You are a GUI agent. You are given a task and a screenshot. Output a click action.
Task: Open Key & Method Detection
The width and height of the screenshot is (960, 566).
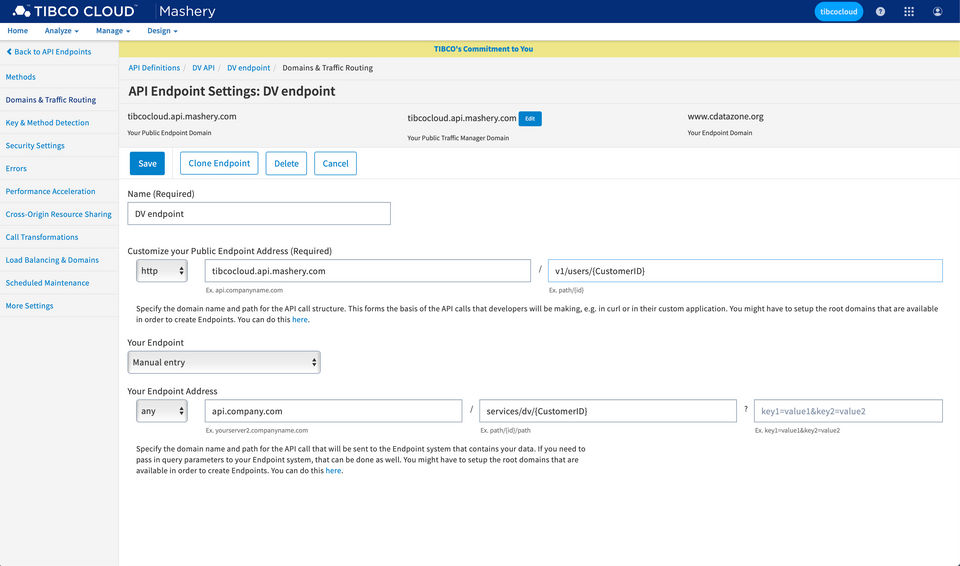coord(47,123)
